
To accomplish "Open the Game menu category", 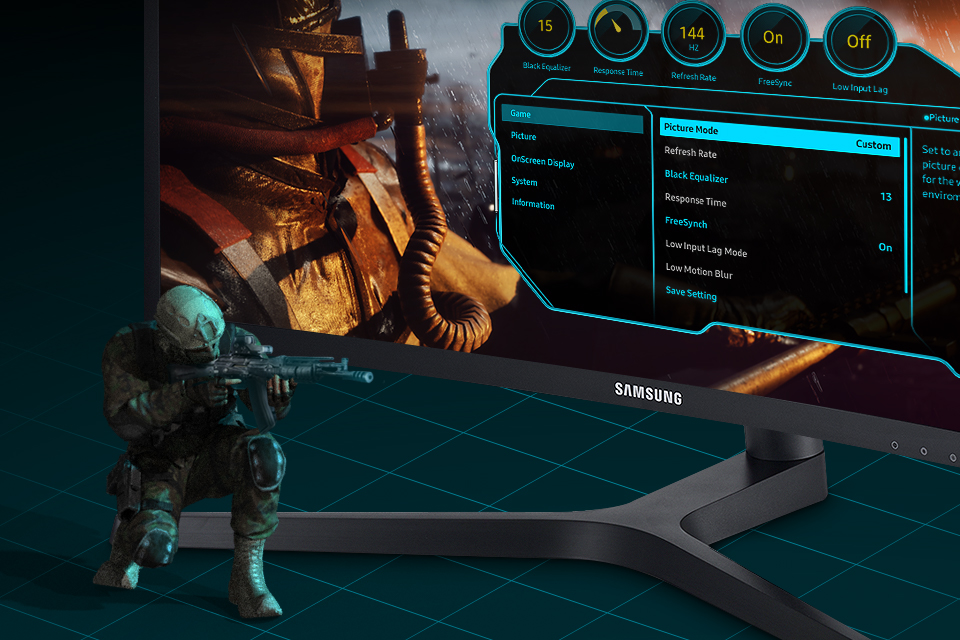I will click(572, 117).
